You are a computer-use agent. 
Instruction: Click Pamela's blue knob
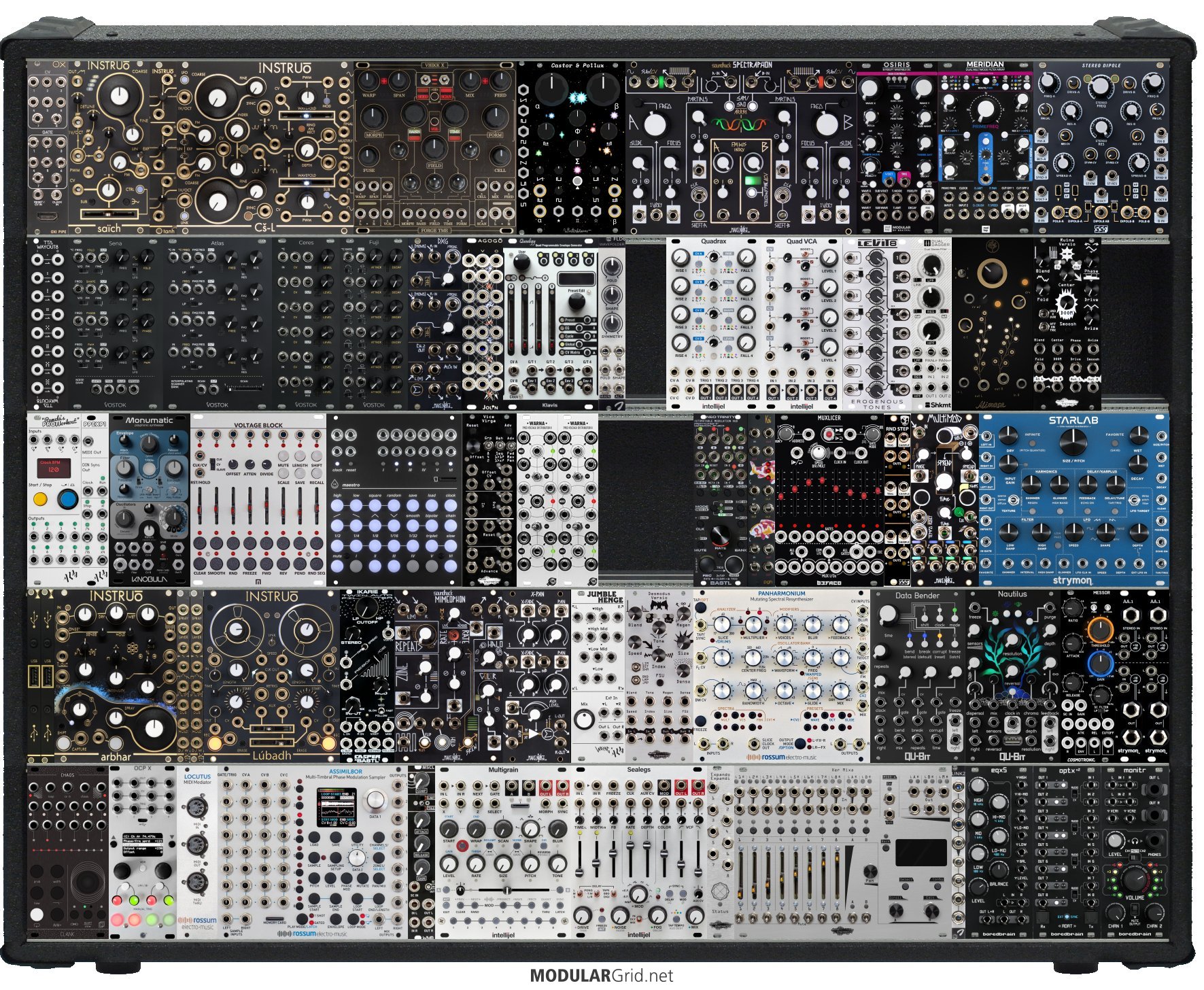[x=67, y=500]
